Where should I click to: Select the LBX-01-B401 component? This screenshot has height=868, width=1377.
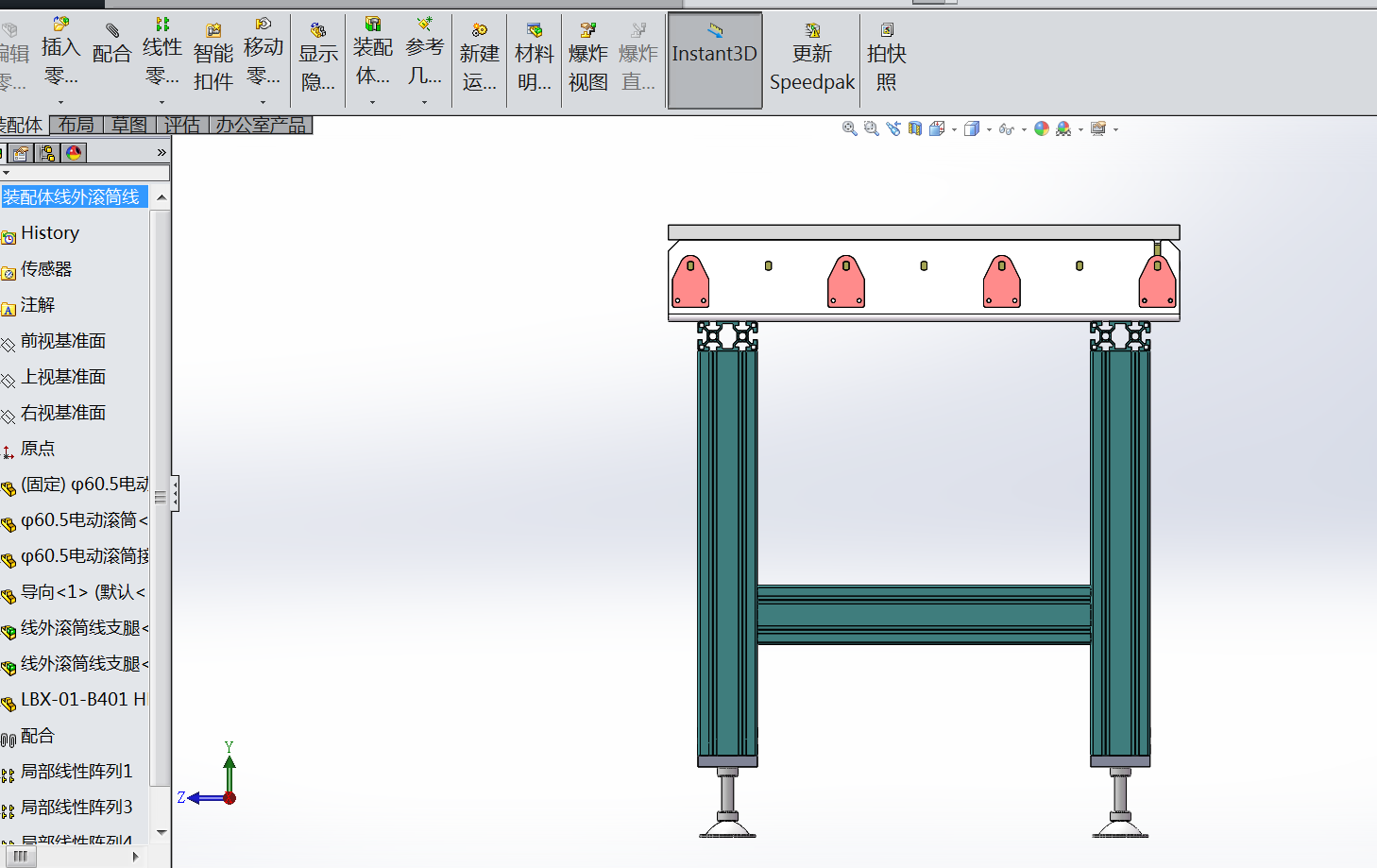point(84,699)
